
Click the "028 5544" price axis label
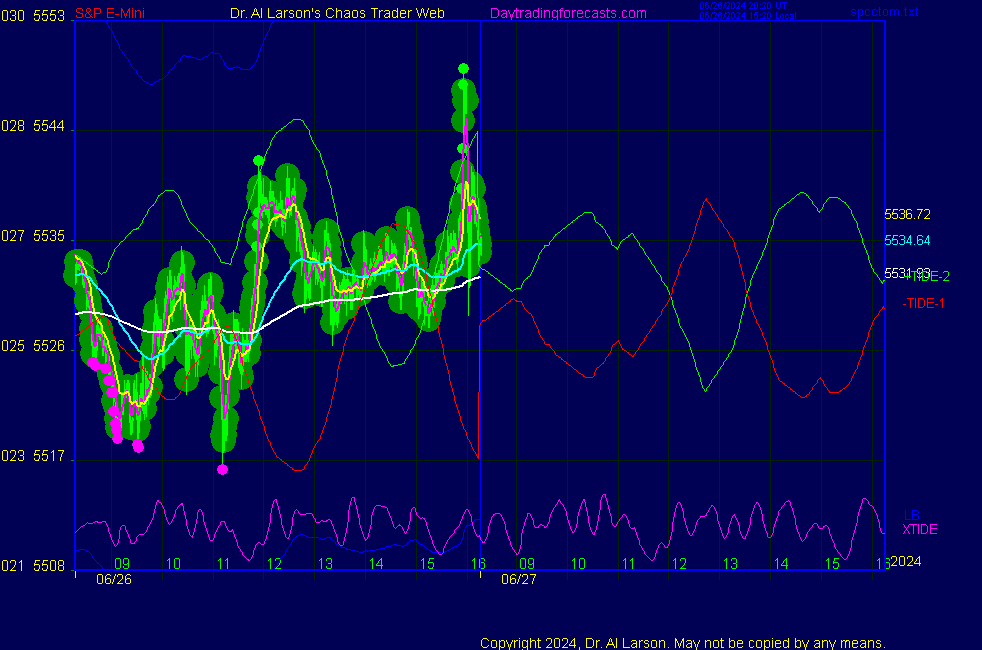click(x=33, y=126)
